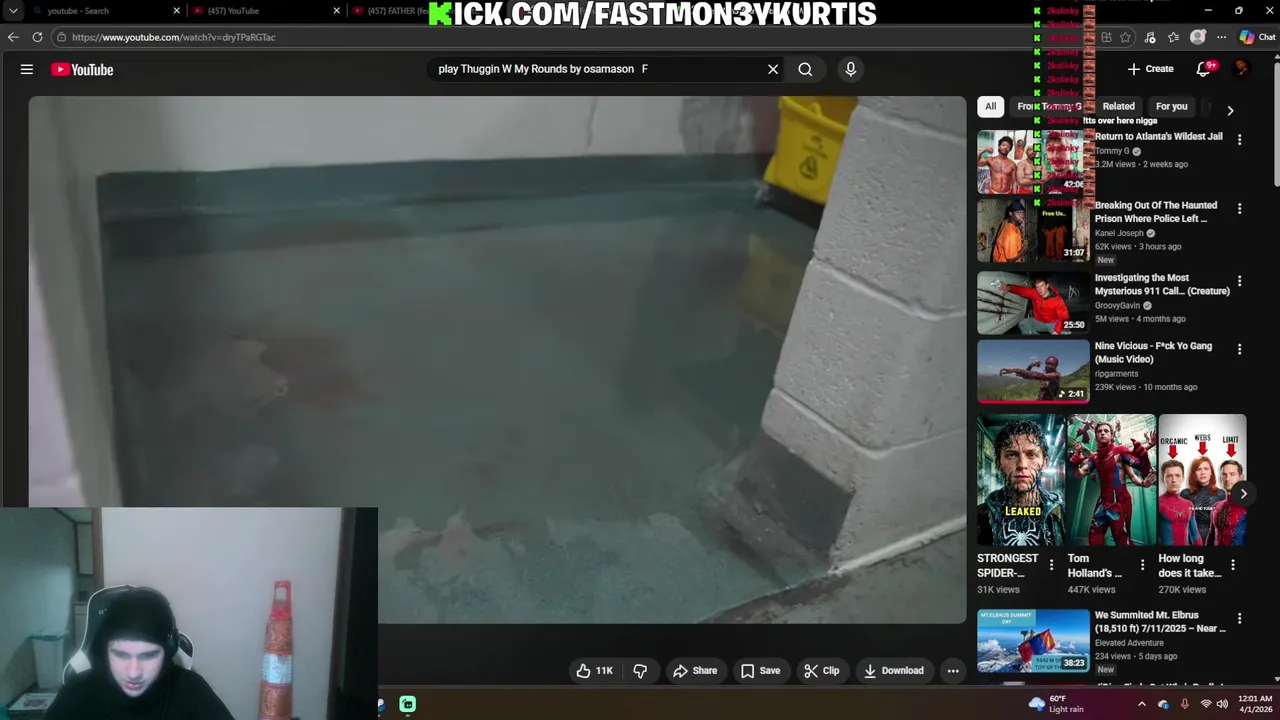Open options for 'STRONGEST SPIDER-' short

[1051, 565]
